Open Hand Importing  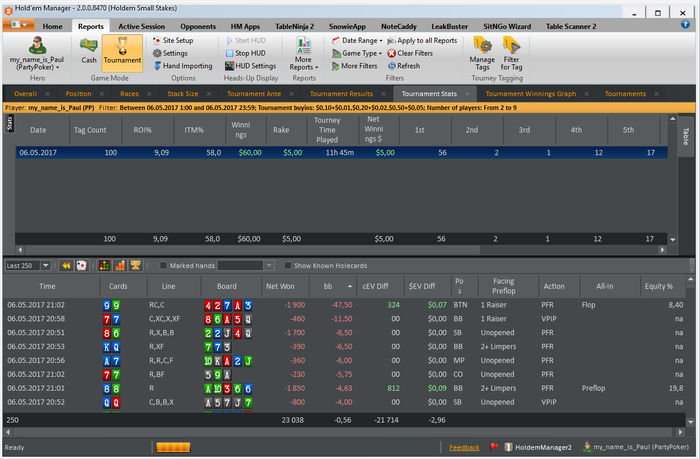tap(183, 66)
